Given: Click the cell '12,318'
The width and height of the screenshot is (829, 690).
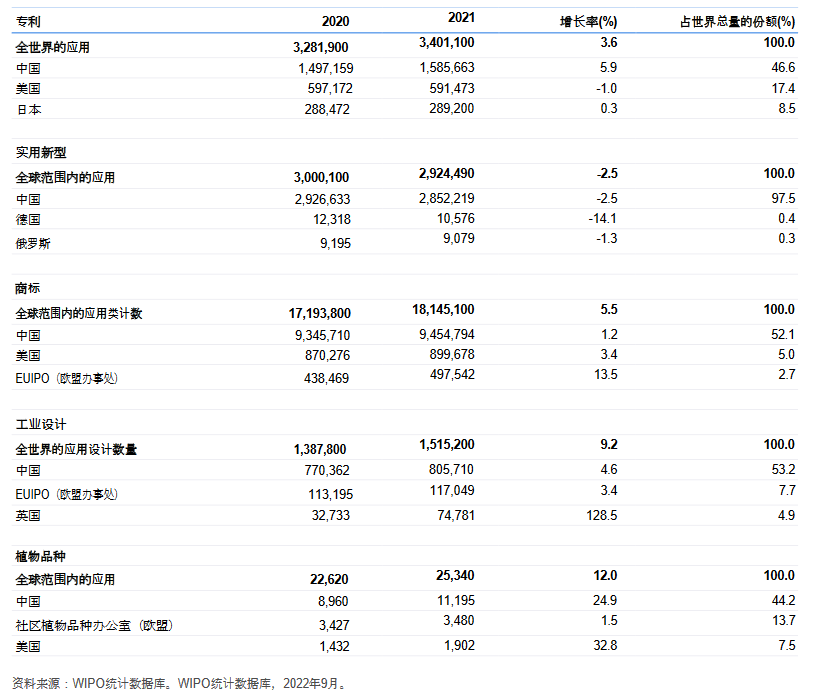Looking at the screenshot, I should point(332,219).
